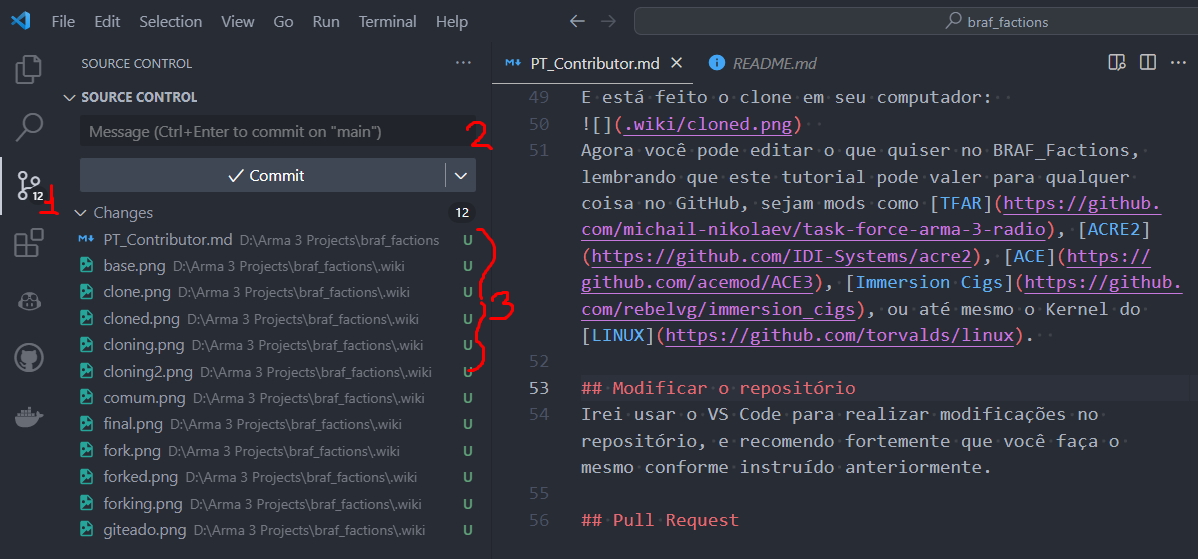Screen dimensions: 1198x559
Task: Open the Extensions view icon
Action: (29, 244)
